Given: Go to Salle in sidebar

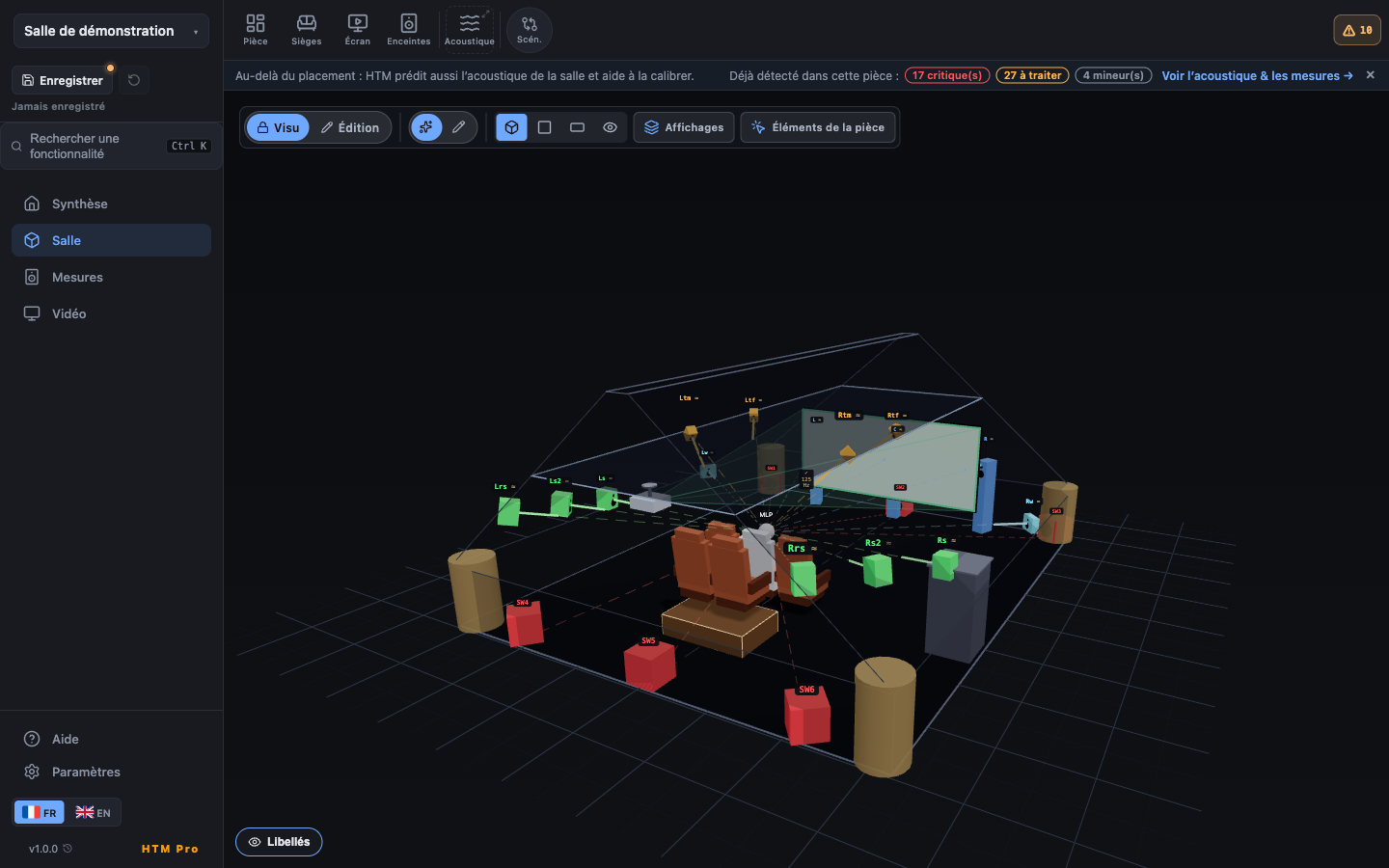Looking at the screenshot, I should [x=111, y=240].
